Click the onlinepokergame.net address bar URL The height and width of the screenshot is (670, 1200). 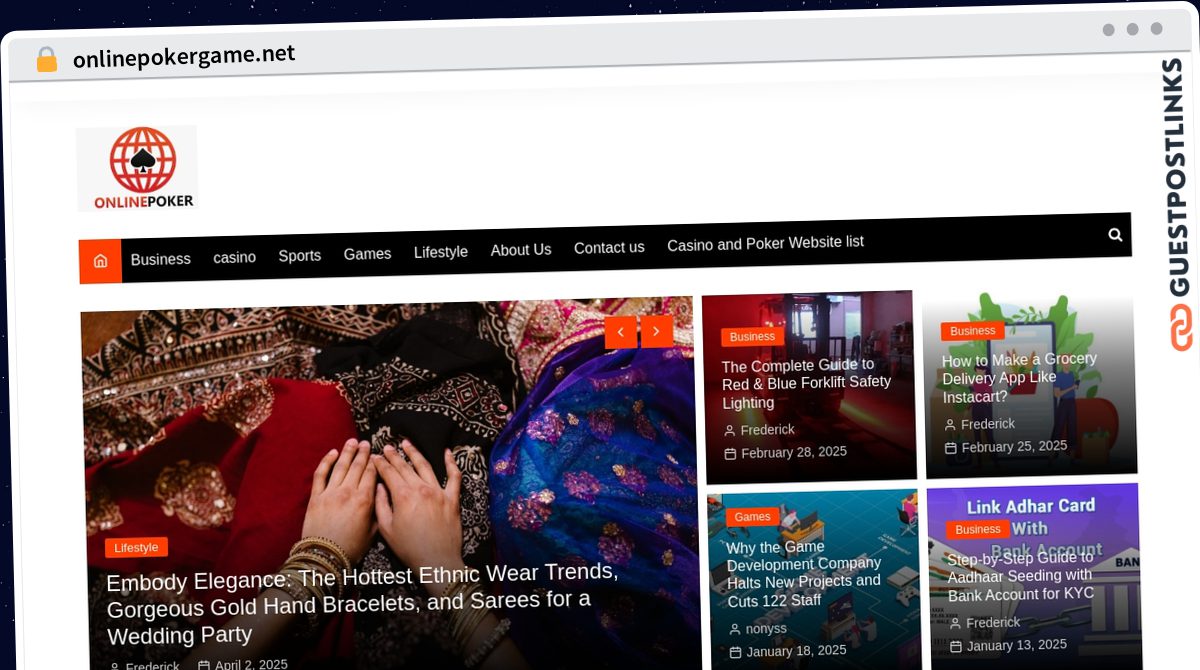[184, 56]
